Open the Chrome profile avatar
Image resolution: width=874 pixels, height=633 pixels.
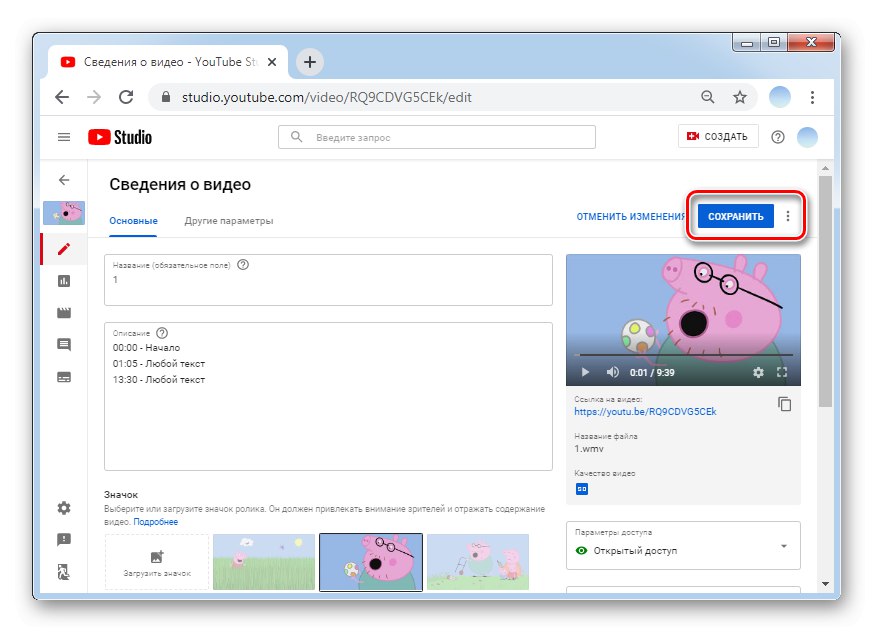[780, 98]
